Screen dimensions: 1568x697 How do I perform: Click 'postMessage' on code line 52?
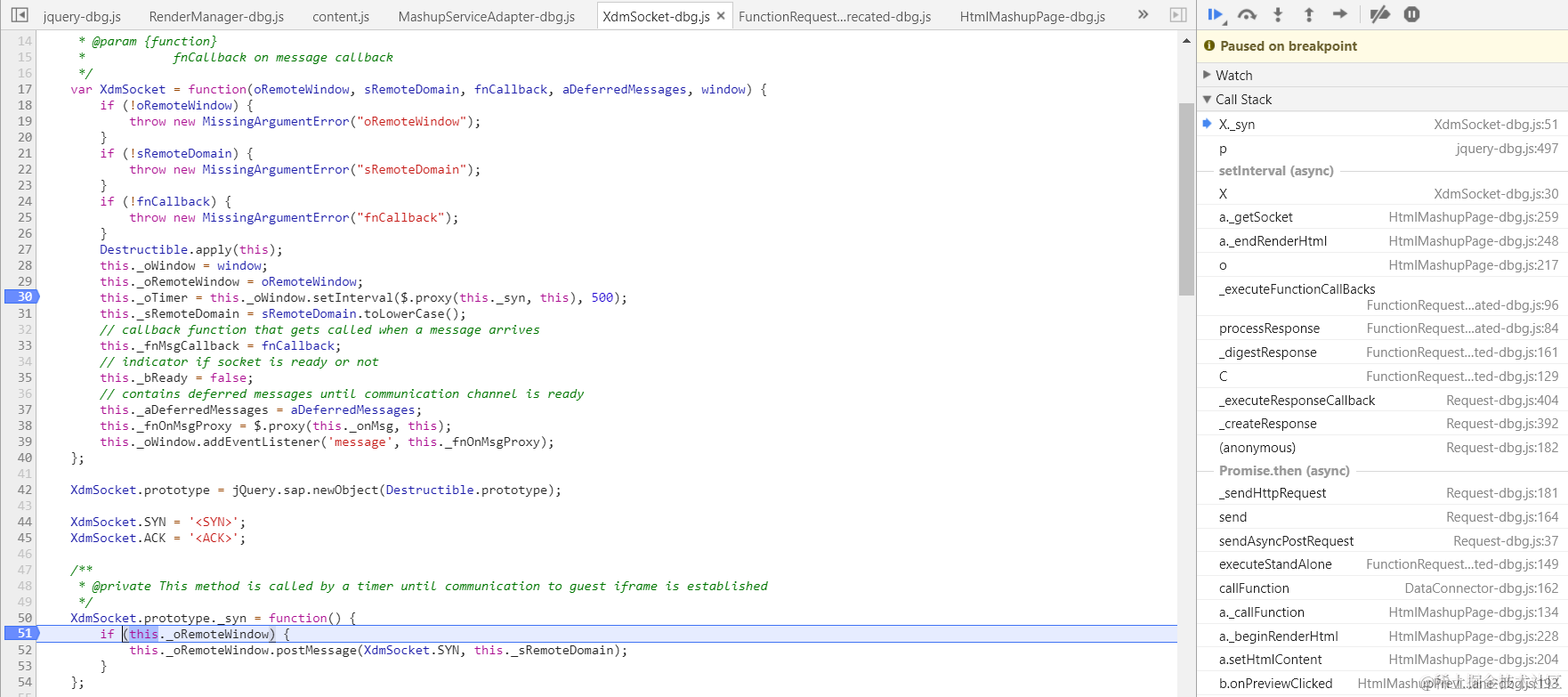[x=317, y=651]
